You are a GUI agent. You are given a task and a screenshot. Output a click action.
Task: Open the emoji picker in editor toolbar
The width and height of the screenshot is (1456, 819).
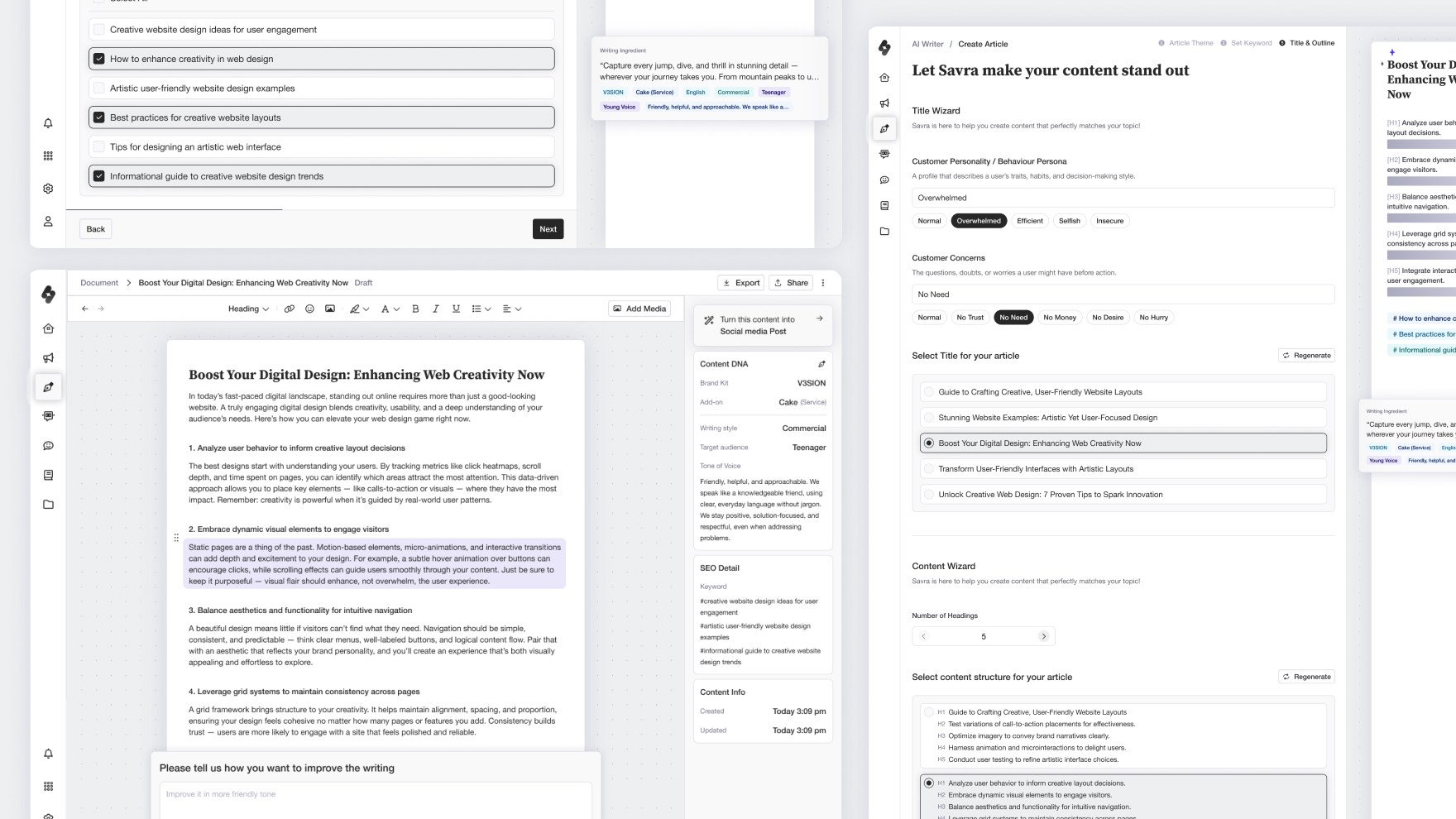click(x=309, y=309)
